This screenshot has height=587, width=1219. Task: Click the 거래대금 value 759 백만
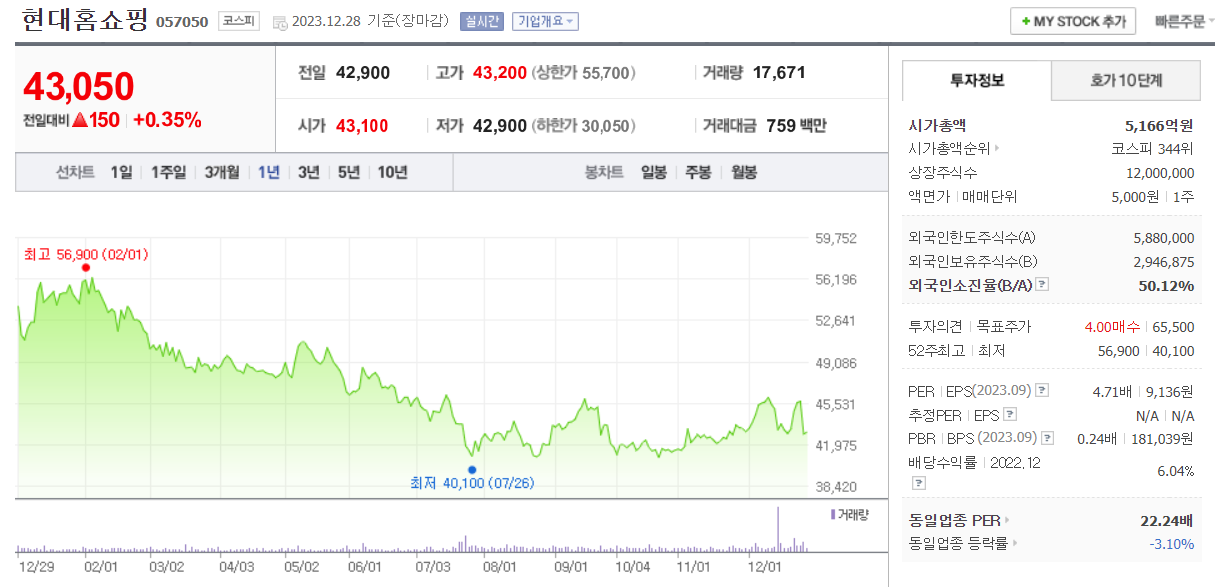(797, 126)
